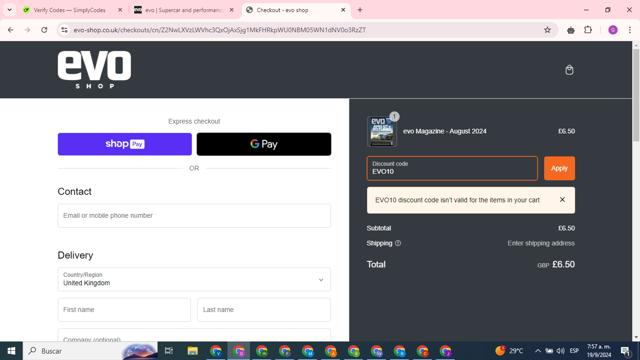Close the evo Supercar and performance tab
Image resolution: width=640 pixels, height=360 pixels.
pyautogui.click(x=231, y=10)
